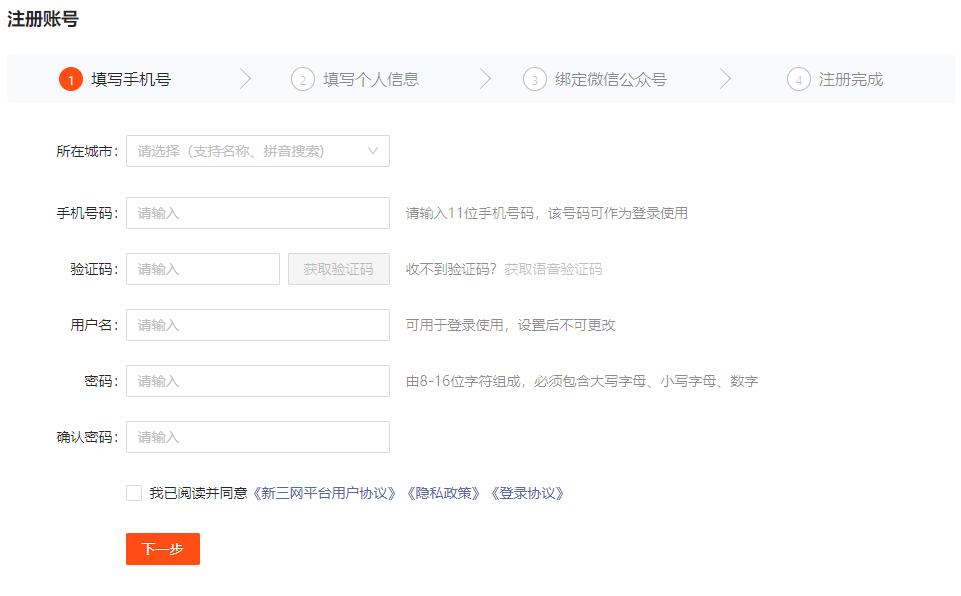Select the 注册完成 step label
This screenshot has height=596, width=961.
[851, 79]
